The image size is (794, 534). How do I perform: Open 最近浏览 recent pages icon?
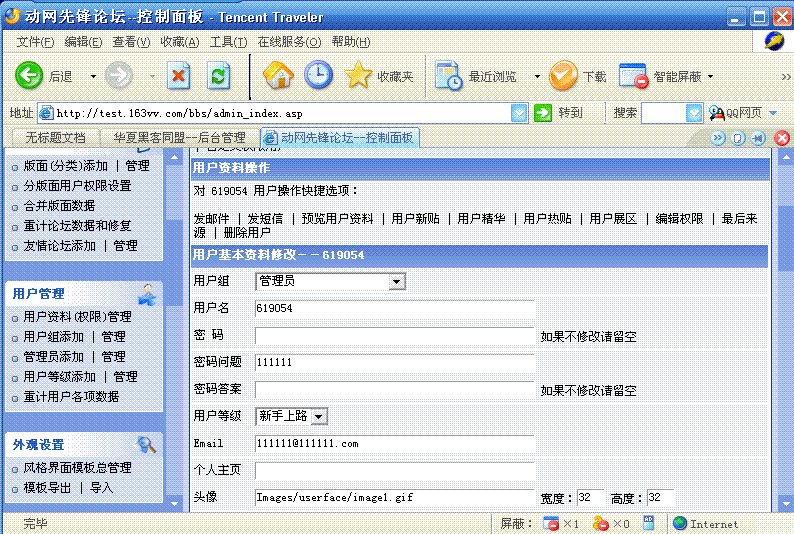tap(449, 75)
